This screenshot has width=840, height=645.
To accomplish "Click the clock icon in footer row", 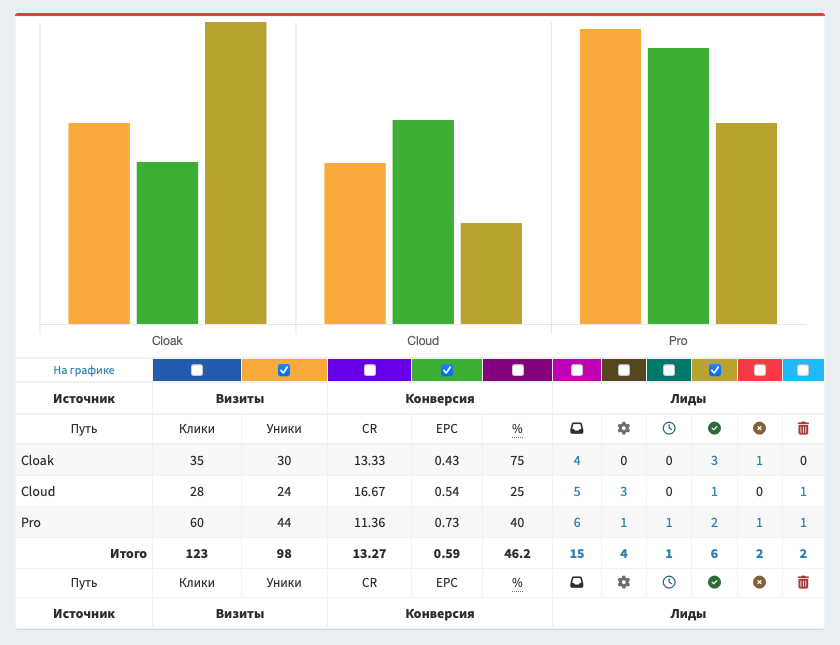I will tap(669, 582).
